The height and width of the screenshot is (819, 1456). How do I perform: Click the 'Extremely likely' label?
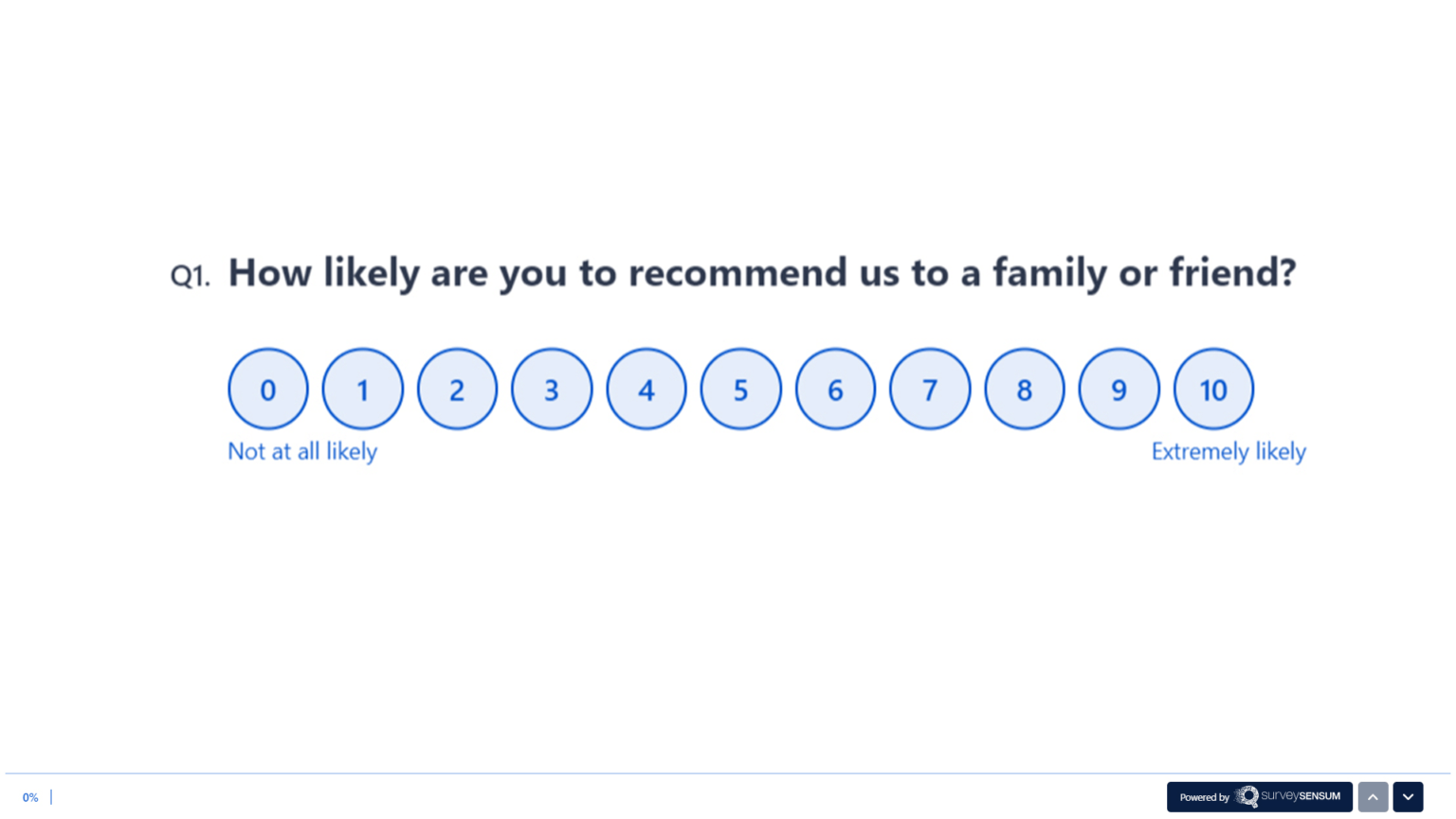coord(1229,451)
